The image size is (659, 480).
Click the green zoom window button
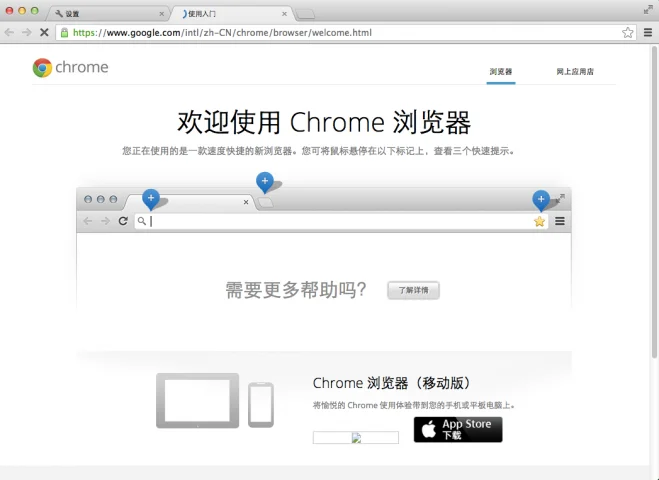[x=34, y=11]
